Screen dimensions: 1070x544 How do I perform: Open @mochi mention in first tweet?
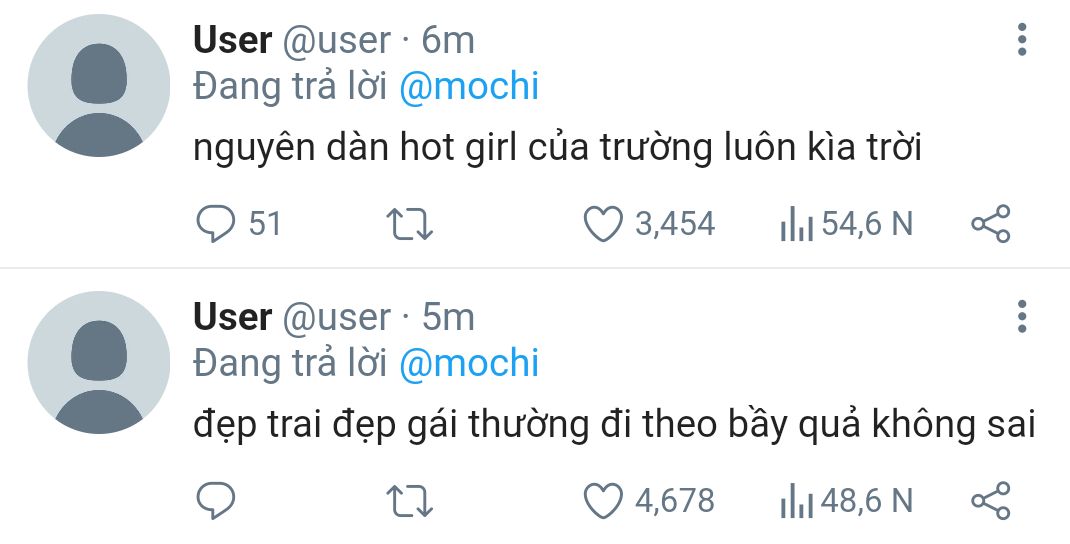pos(469,87)
